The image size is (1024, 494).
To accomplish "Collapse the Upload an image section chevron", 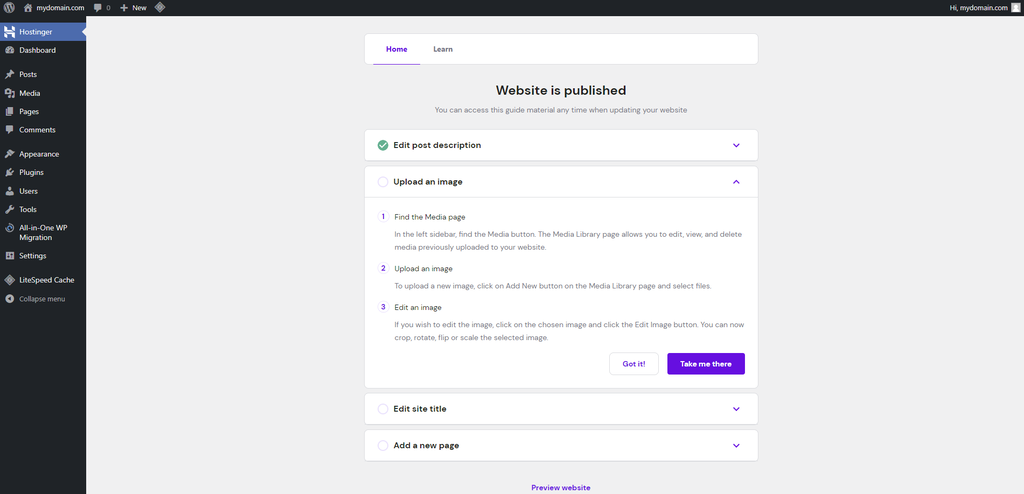I will (736, 182).
